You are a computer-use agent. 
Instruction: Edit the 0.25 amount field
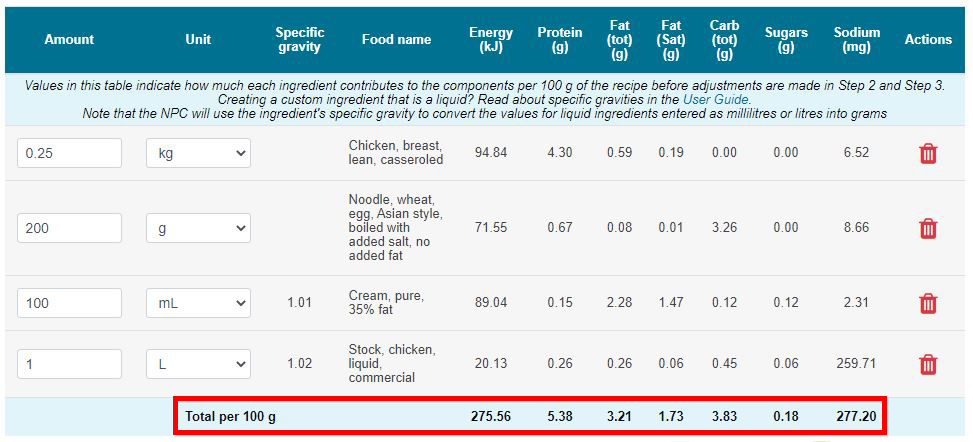69,153
